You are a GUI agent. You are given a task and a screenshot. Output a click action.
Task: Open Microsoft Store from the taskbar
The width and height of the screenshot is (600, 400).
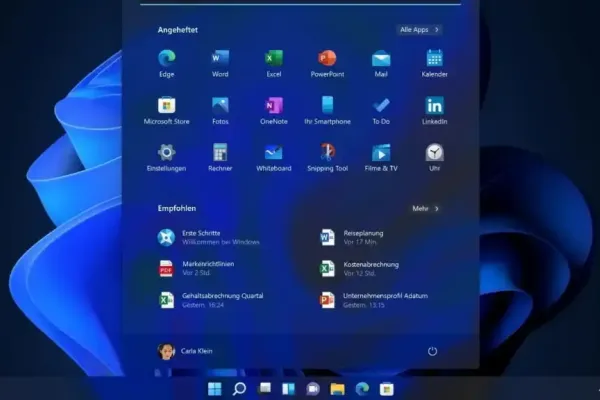click(386, 389)
